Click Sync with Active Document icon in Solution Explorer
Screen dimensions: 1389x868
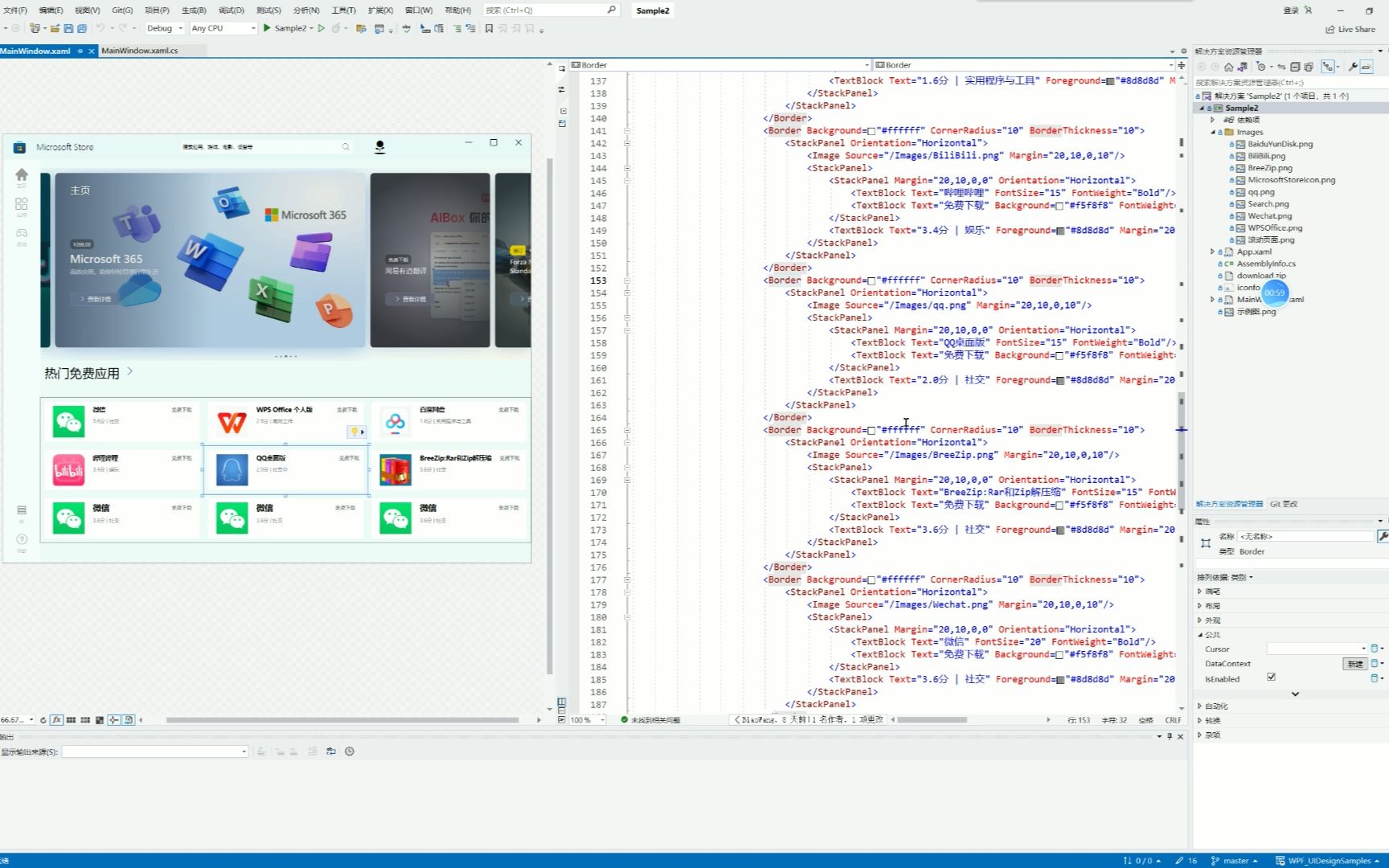click(x=1281, y=67)
